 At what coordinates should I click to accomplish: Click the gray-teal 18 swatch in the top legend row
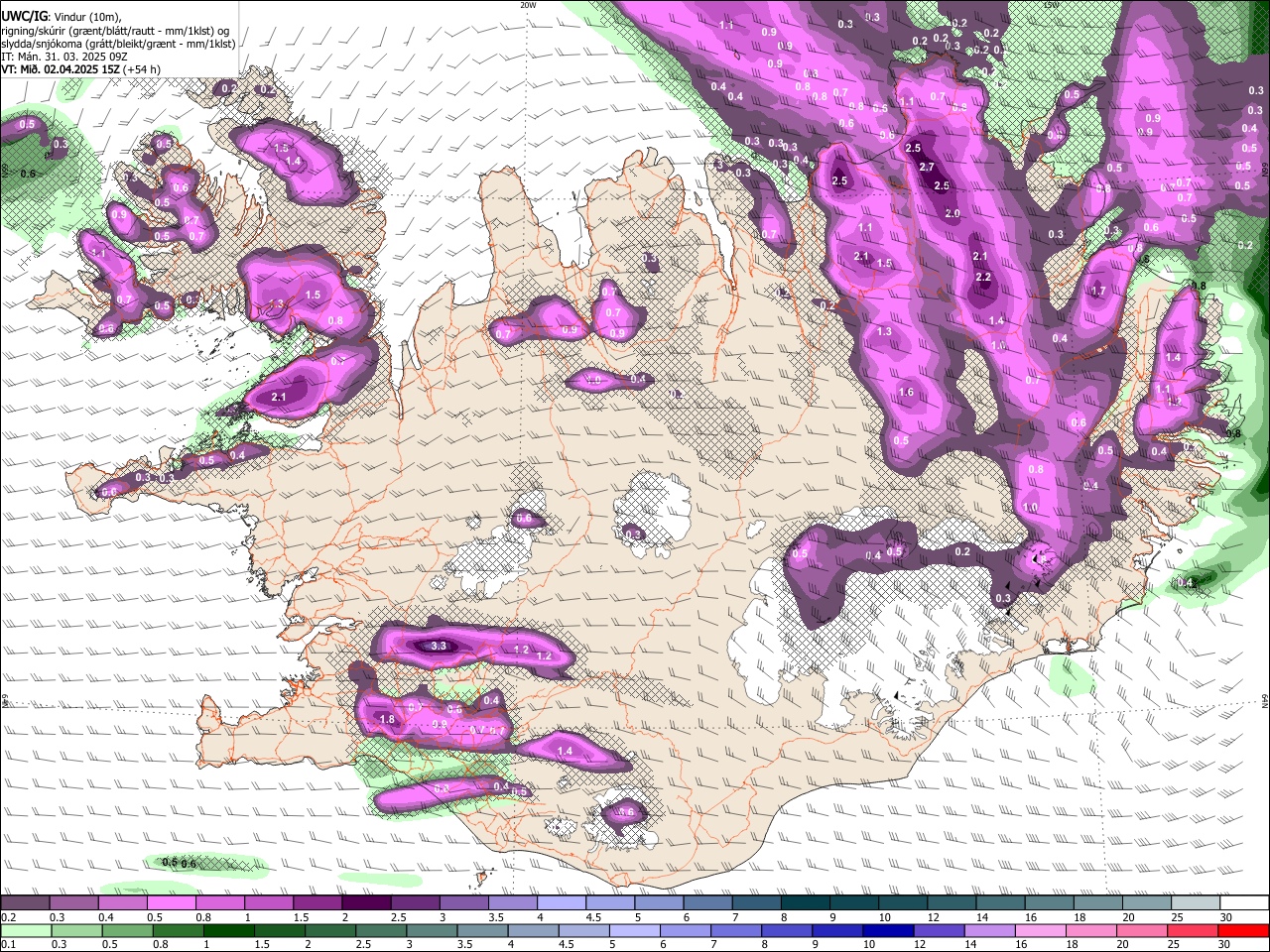tap(1099, 903)
